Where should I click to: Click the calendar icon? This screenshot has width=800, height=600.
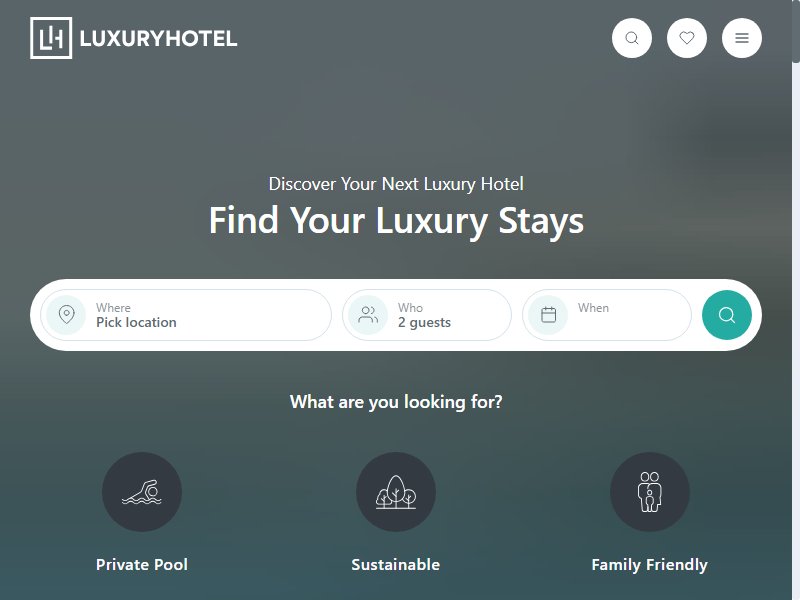(x=548, y=315)
